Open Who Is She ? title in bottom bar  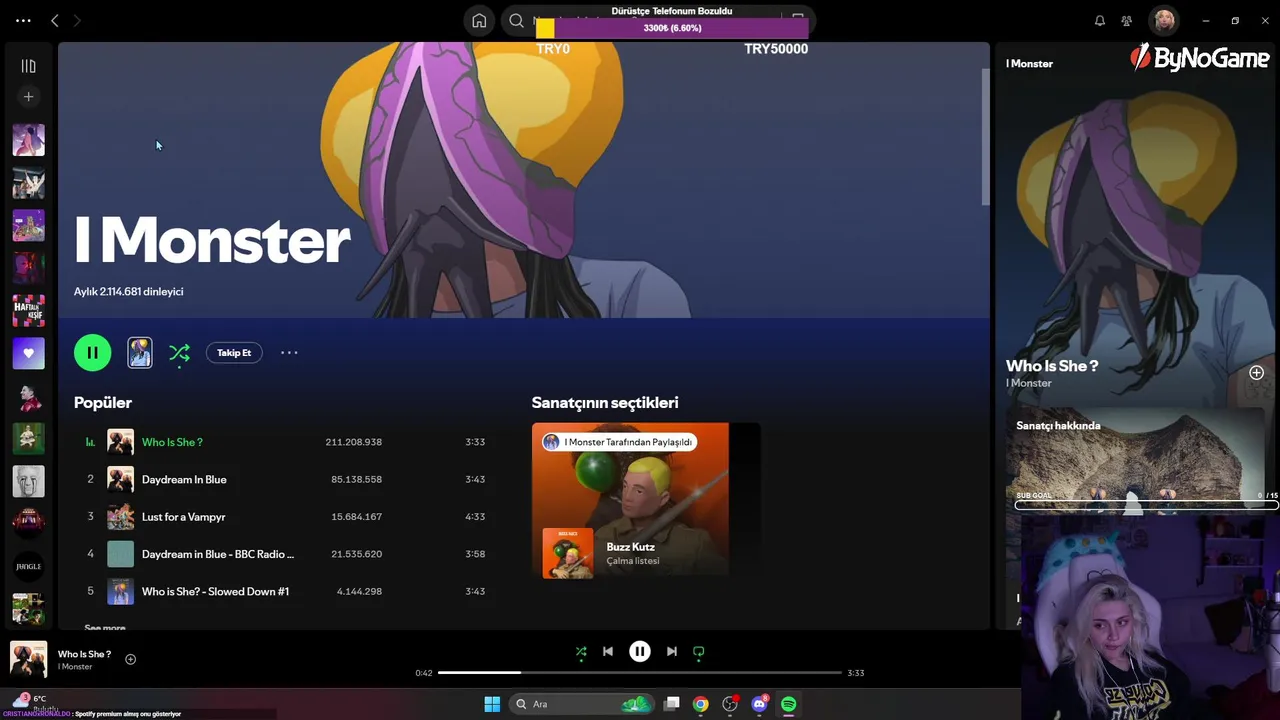[84, 654]
